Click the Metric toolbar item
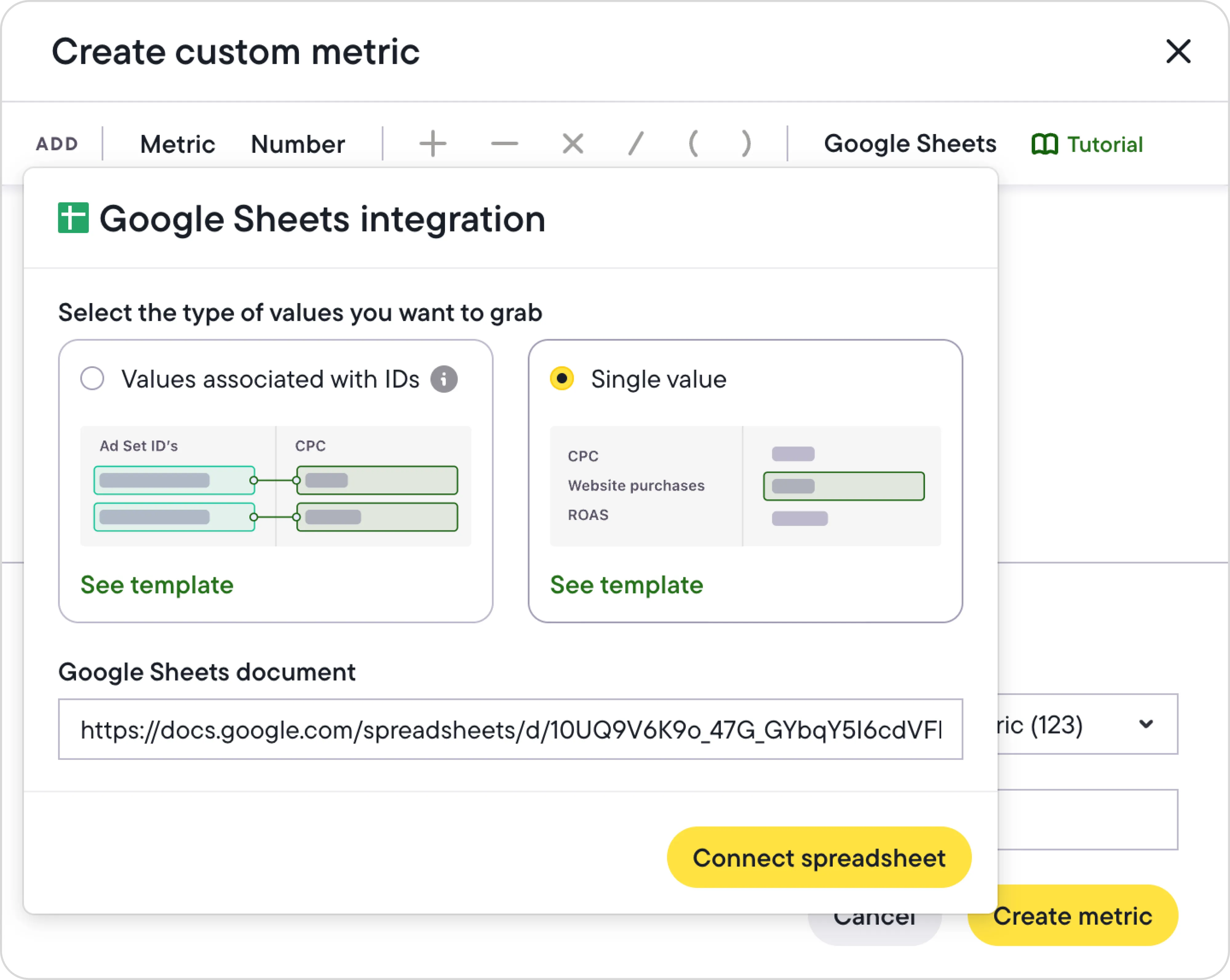This screenshot has width=1230, height=980. click(177, 144)
